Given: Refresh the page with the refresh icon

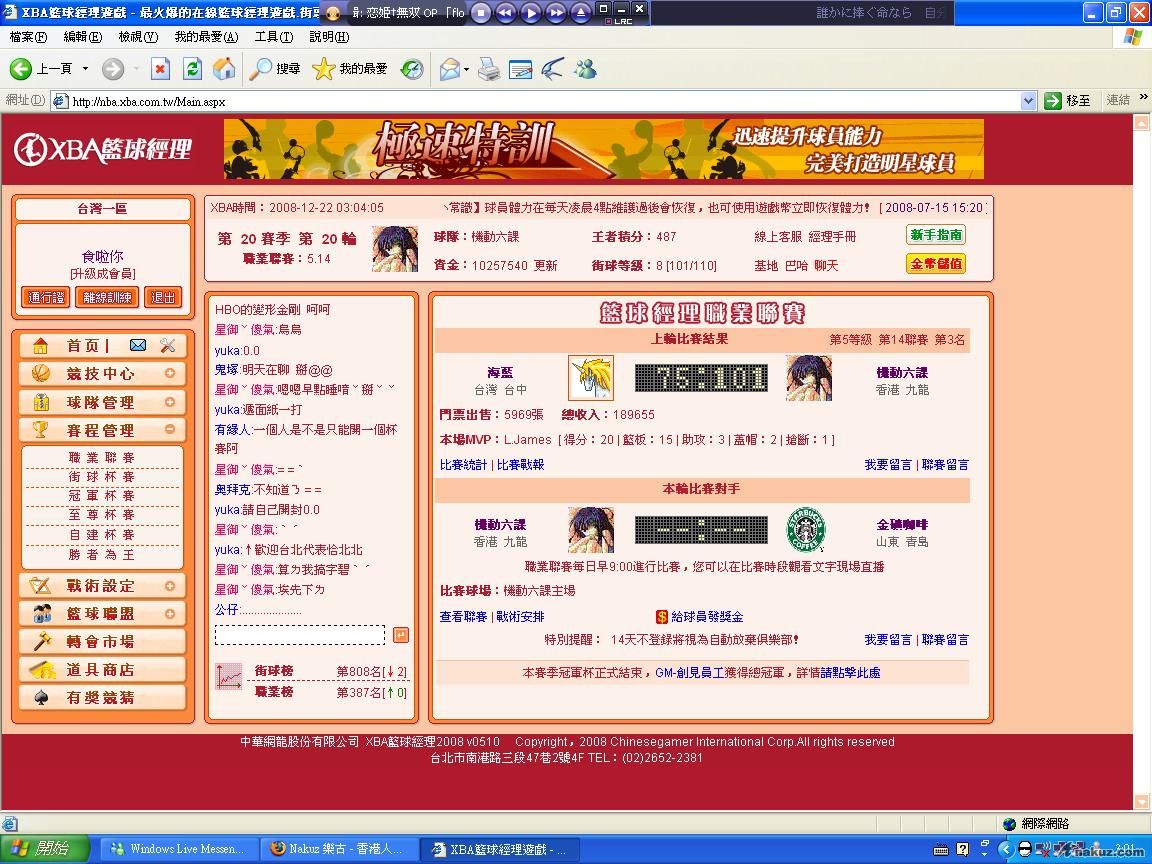Looking at the screenshot, I should (192, 69).
